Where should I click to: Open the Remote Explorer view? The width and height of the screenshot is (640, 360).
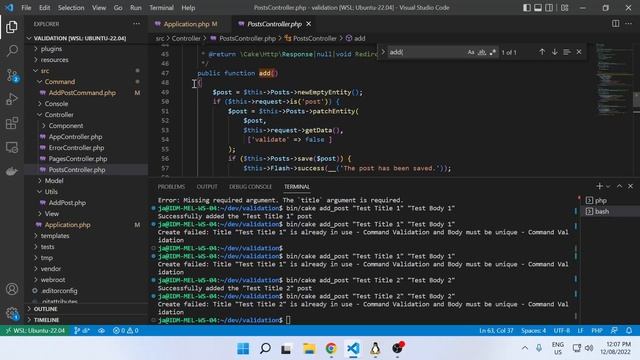pos(12,147)
